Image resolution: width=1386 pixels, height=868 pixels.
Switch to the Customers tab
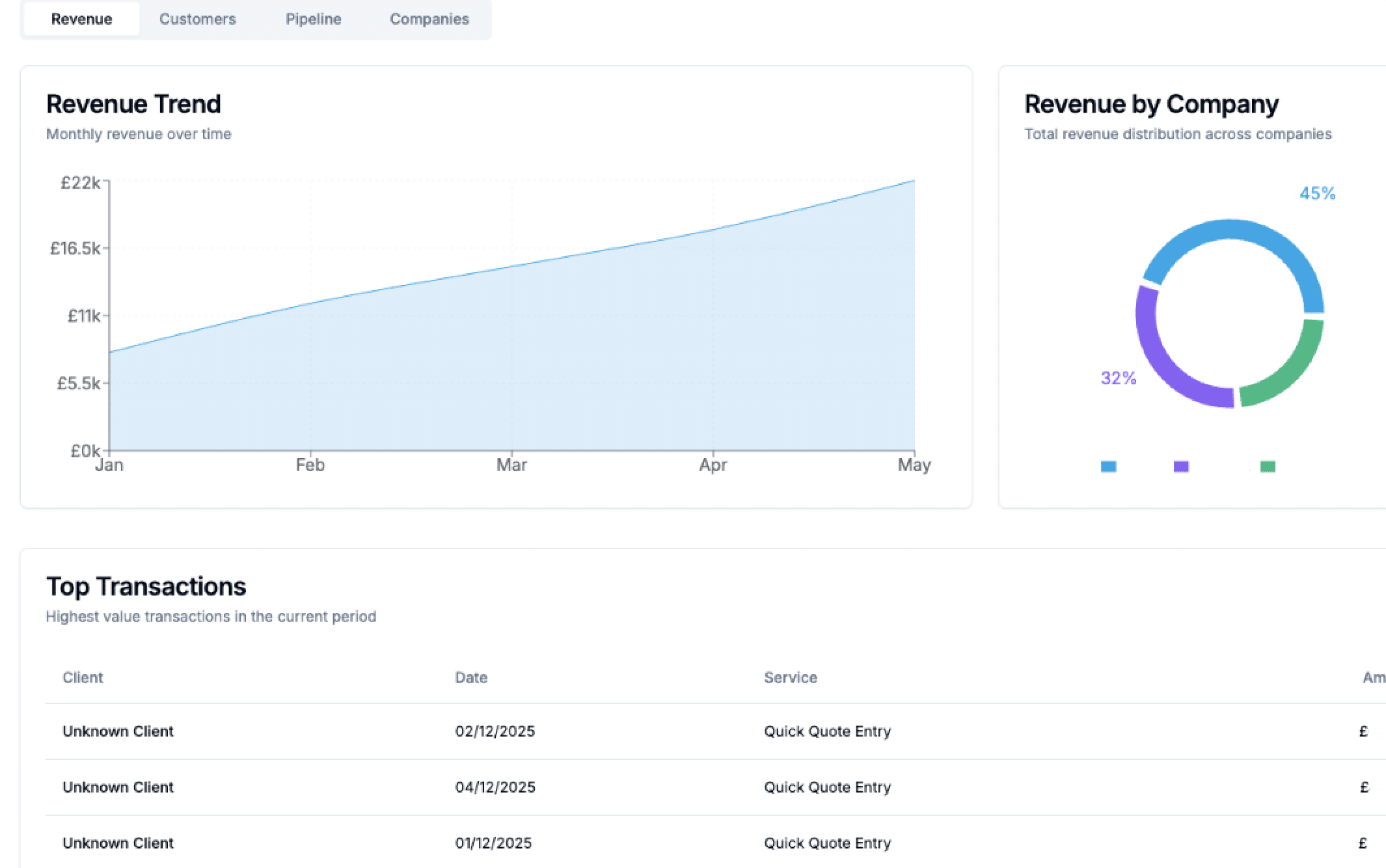pyautogui.click(x=197, y=19)
